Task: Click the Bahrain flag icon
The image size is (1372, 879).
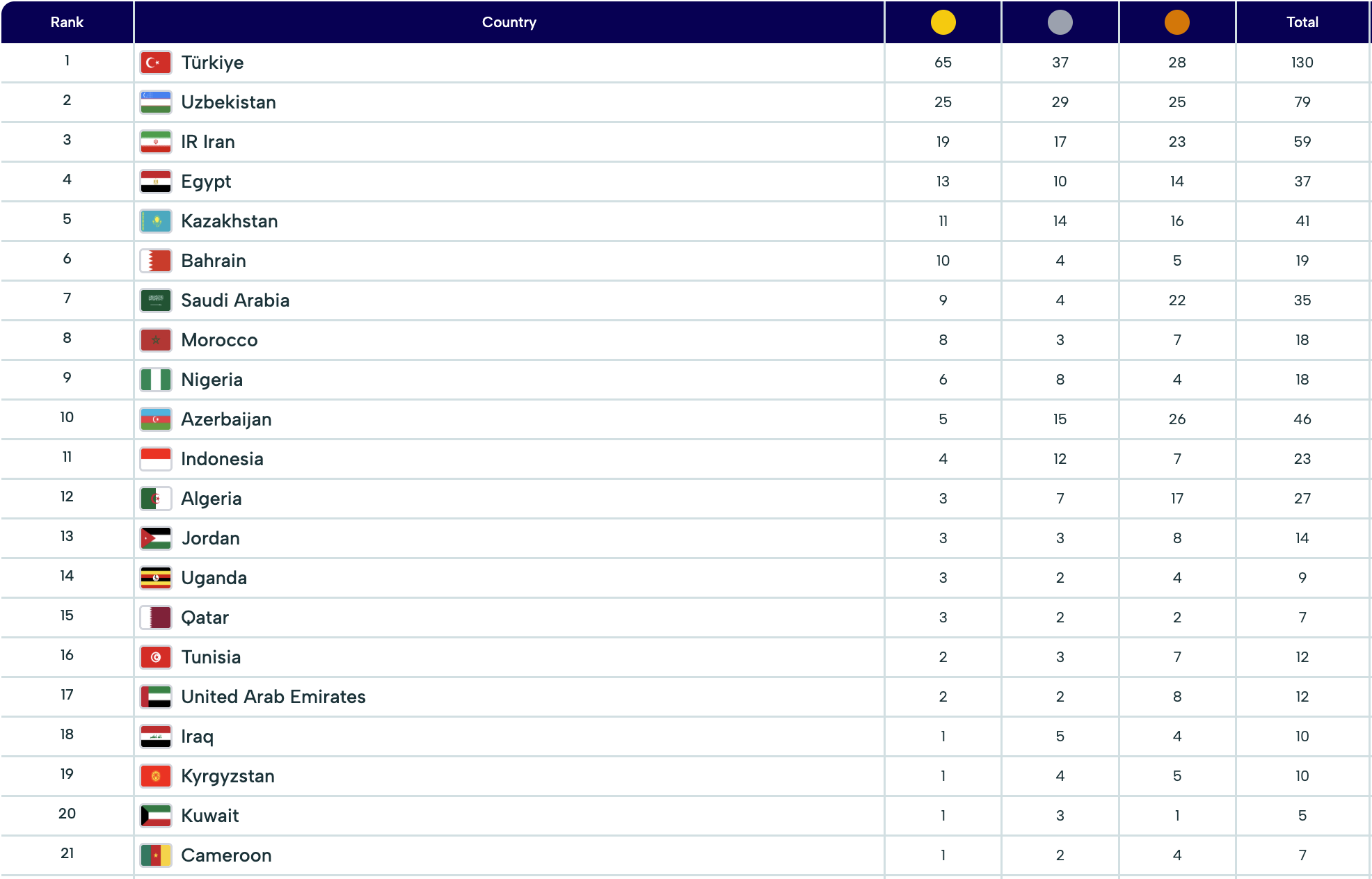Action: point(155,261)
